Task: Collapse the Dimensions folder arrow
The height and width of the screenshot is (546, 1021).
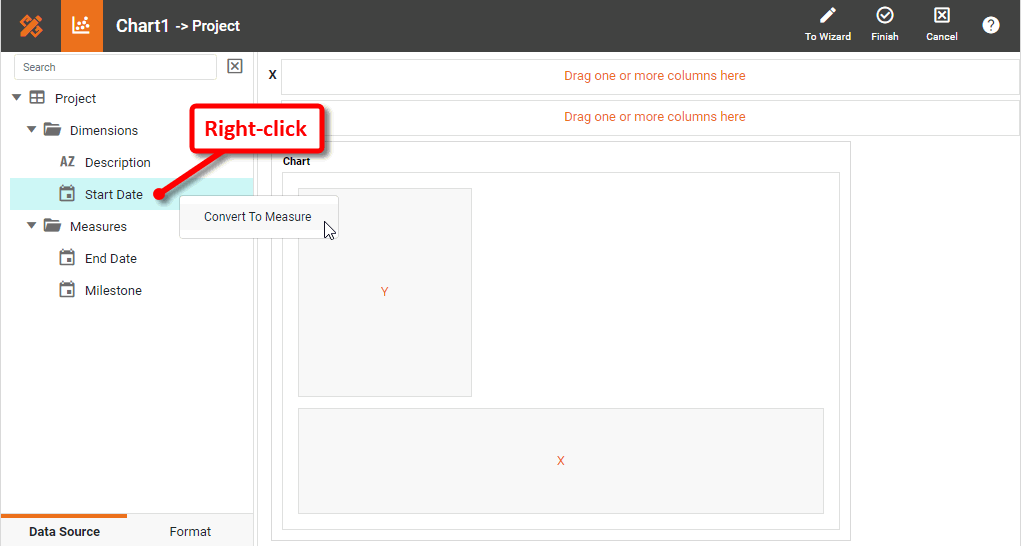Action: point(32,130)
